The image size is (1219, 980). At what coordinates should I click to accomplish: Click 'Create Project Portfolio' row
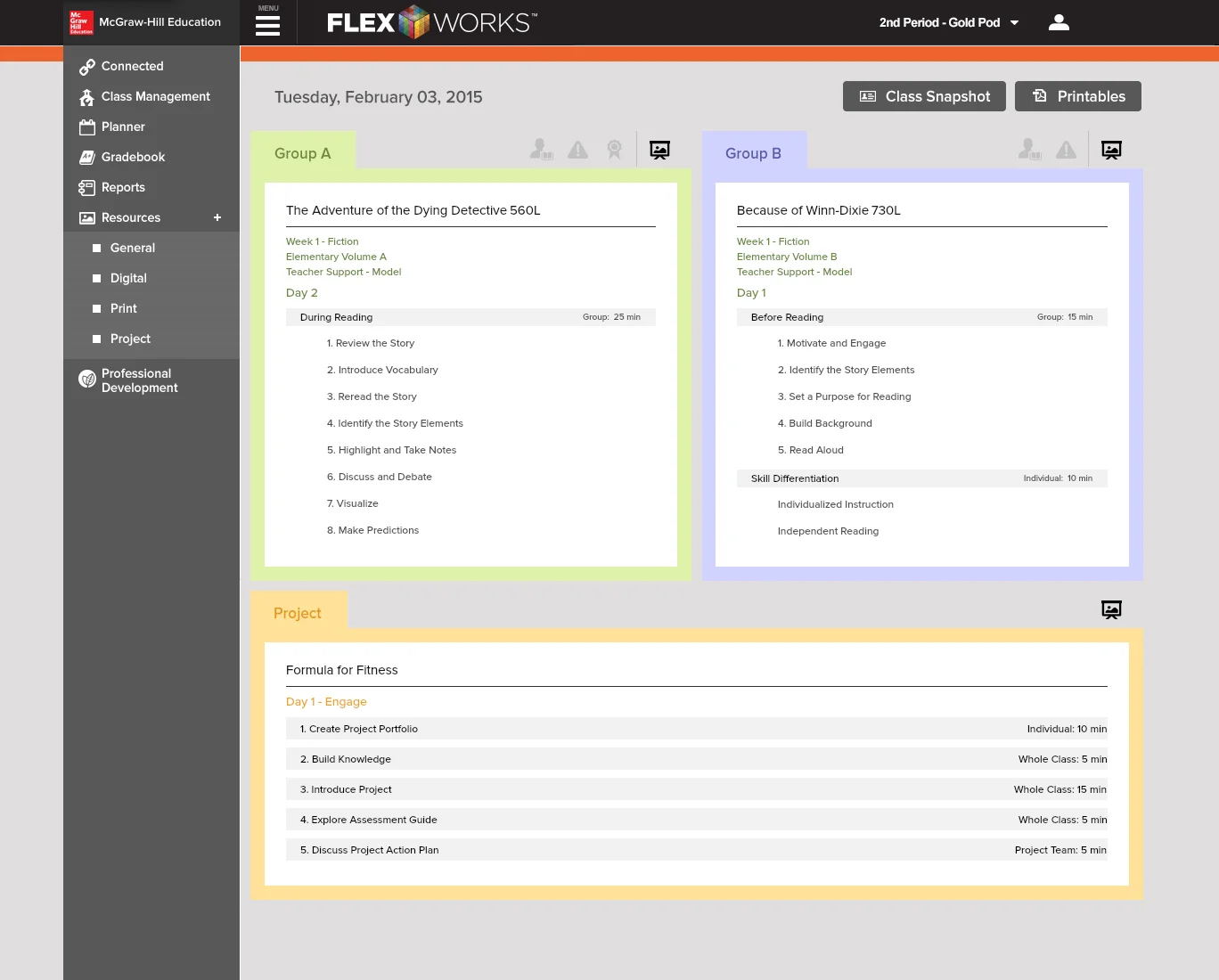pyautogui.click(x=697, y=729)
